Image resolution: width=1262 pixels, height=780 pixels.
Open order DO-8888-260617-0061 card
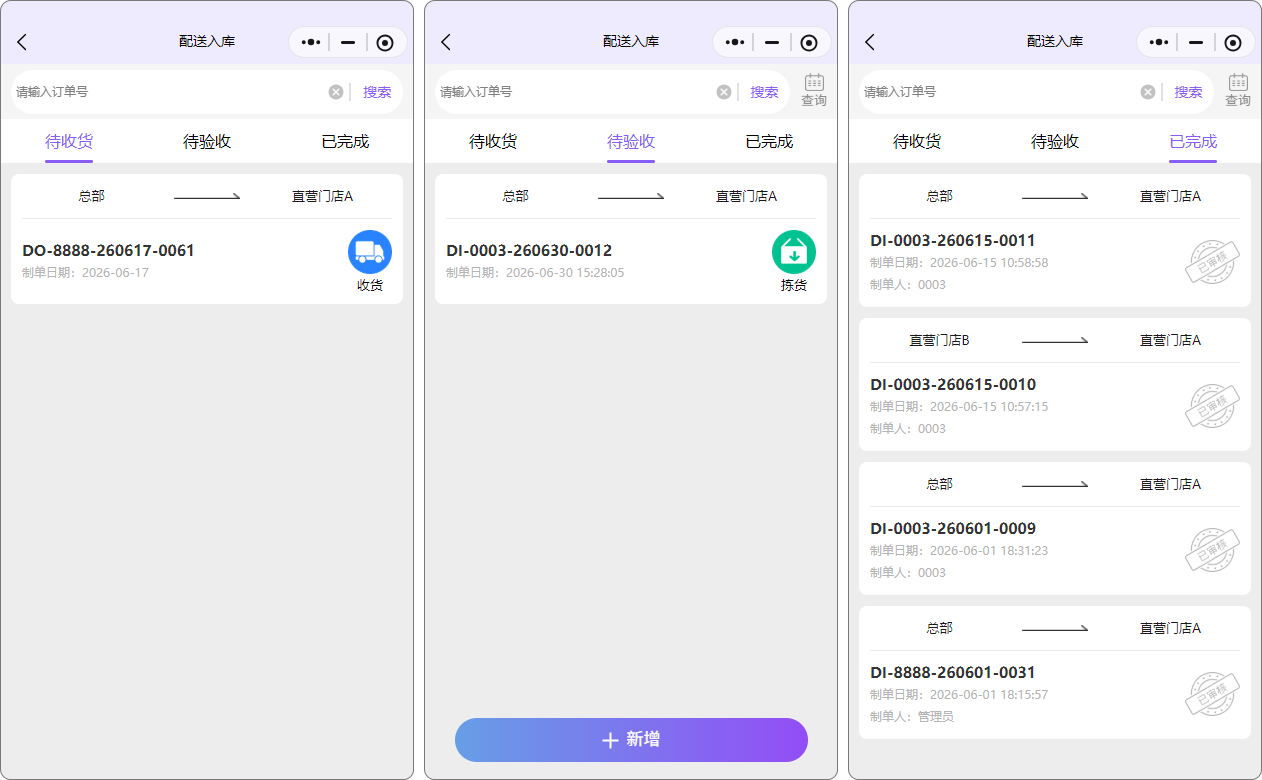tap(207, 239)
